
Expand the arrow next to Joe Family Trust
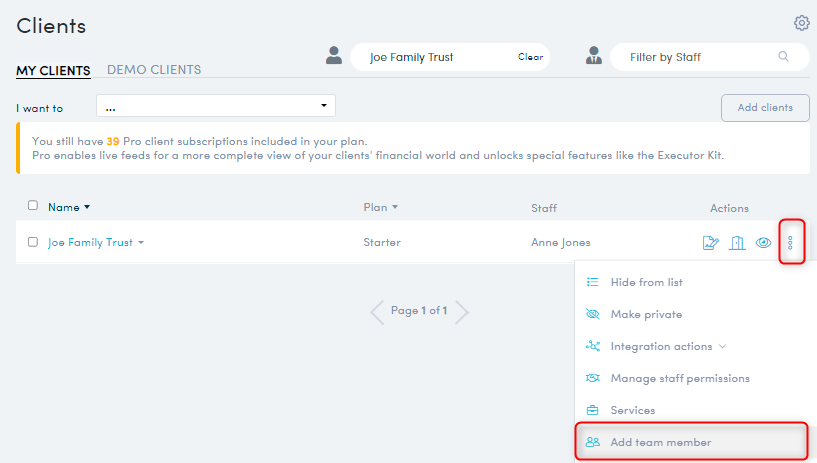click(x=141, y=243)
